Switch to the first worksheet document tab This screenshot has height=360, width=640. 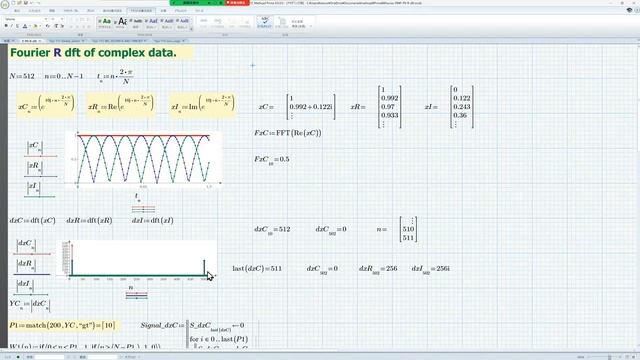(9, 41)
